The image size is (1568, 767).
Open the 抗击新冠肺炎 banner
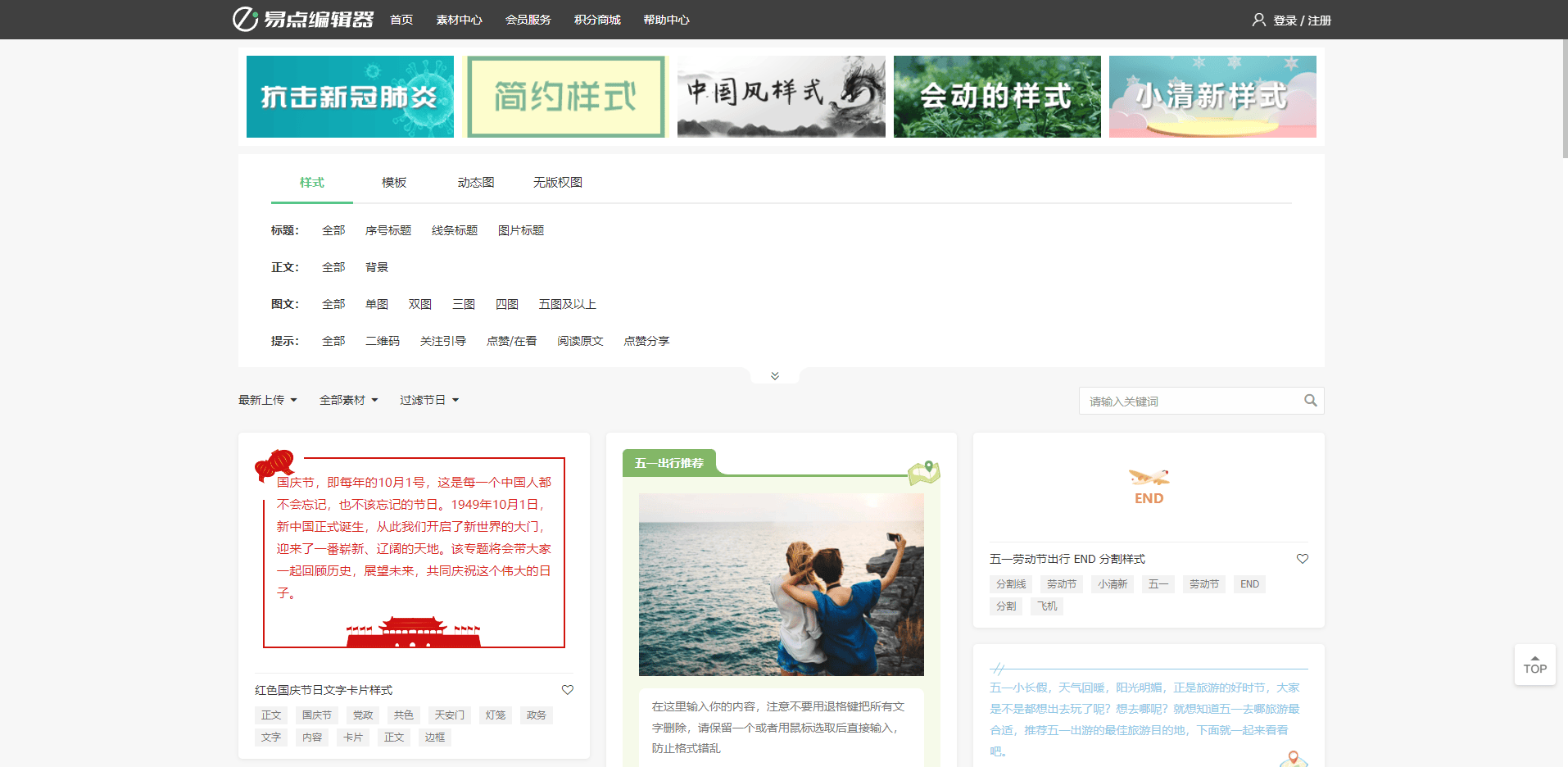pos(350,96)
